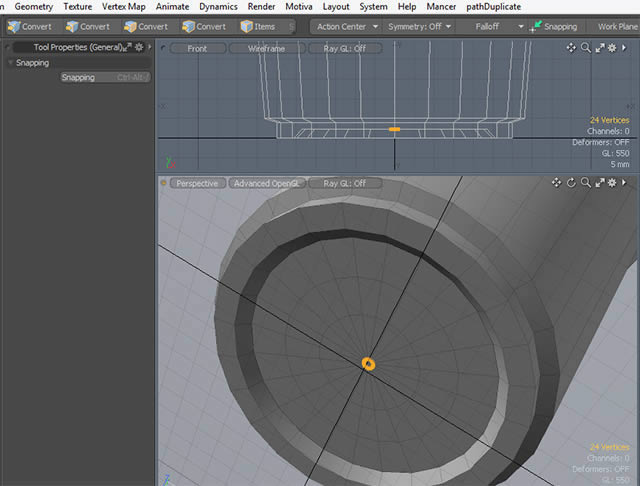The image size is (640, 486).
Task: Open the Mancer menu
Action: [441, 7]
